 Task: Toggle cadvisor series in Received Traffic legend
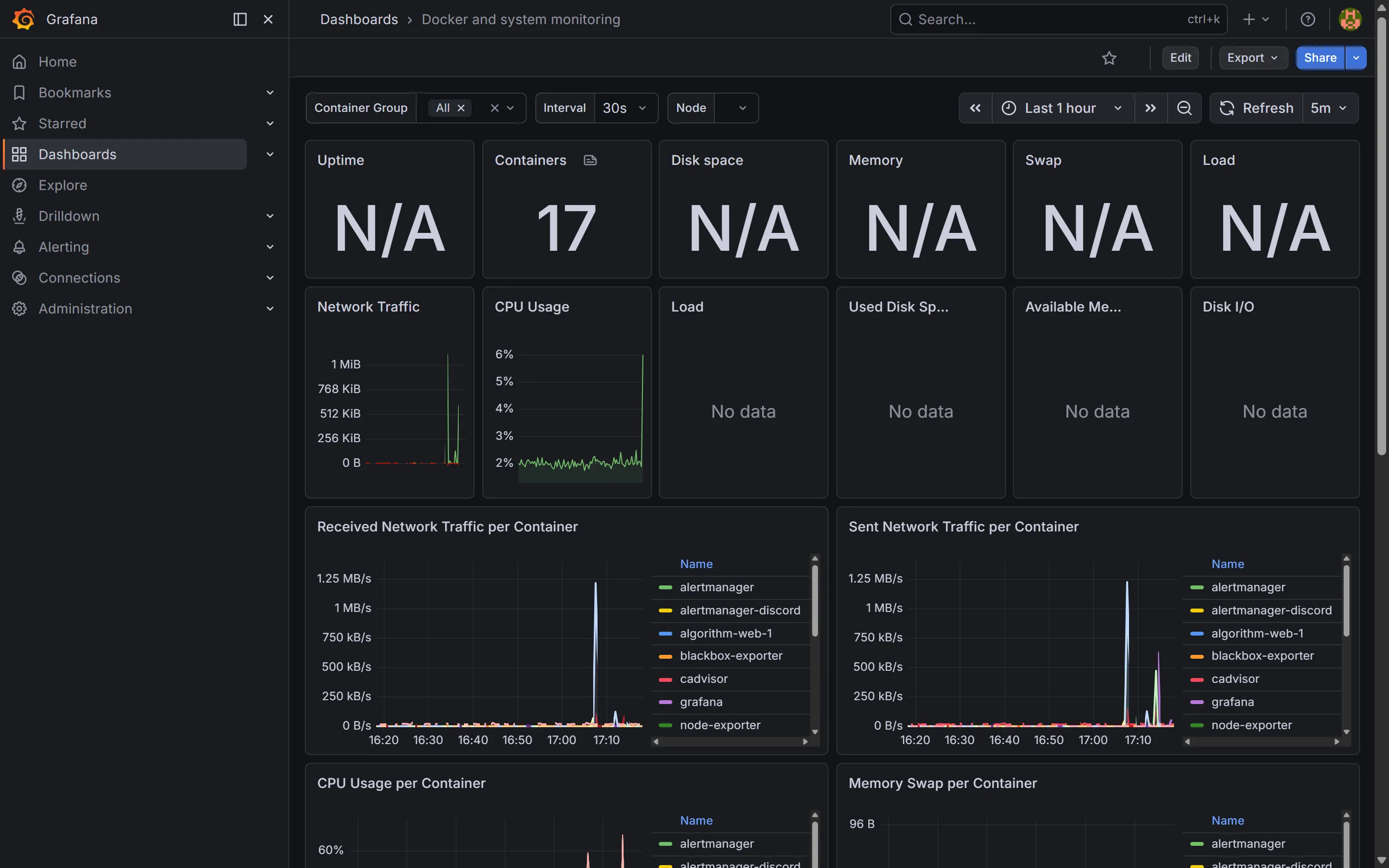[704, 679]
